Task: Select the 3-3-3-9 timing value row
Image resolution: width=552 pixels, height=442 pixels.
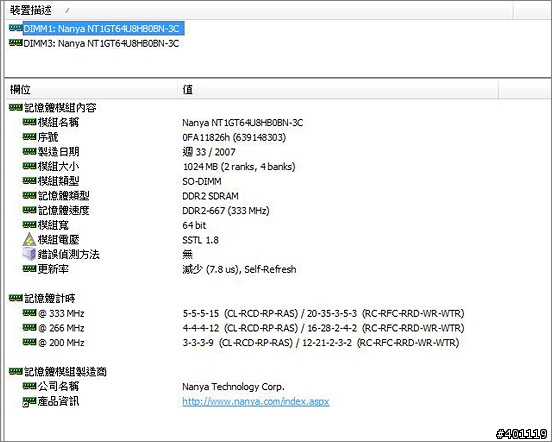Action: tap(321, 342)
